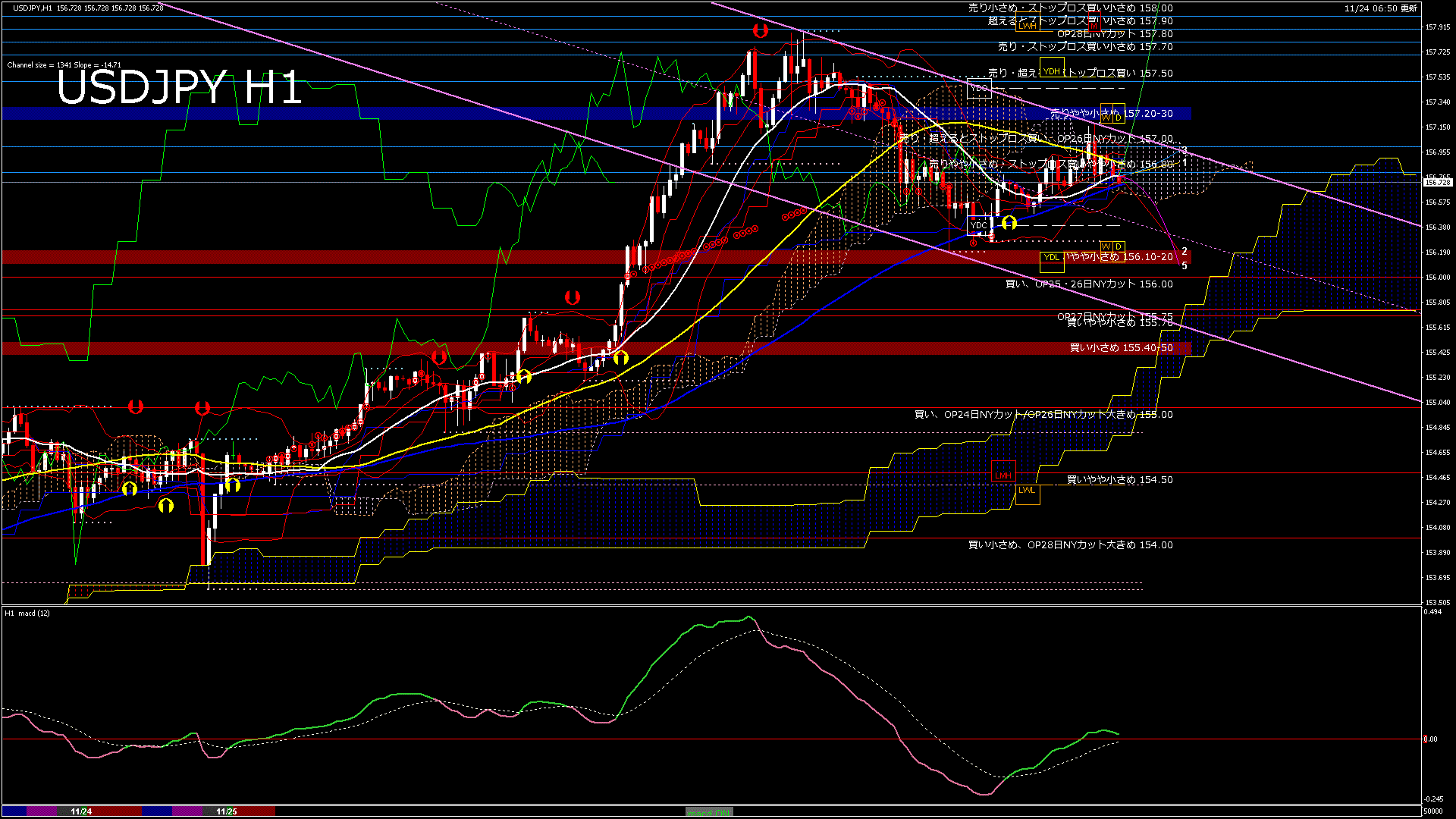Click the 11/24 06:50 更新 timestamp
The image size is (1456, 819).
1380,8
